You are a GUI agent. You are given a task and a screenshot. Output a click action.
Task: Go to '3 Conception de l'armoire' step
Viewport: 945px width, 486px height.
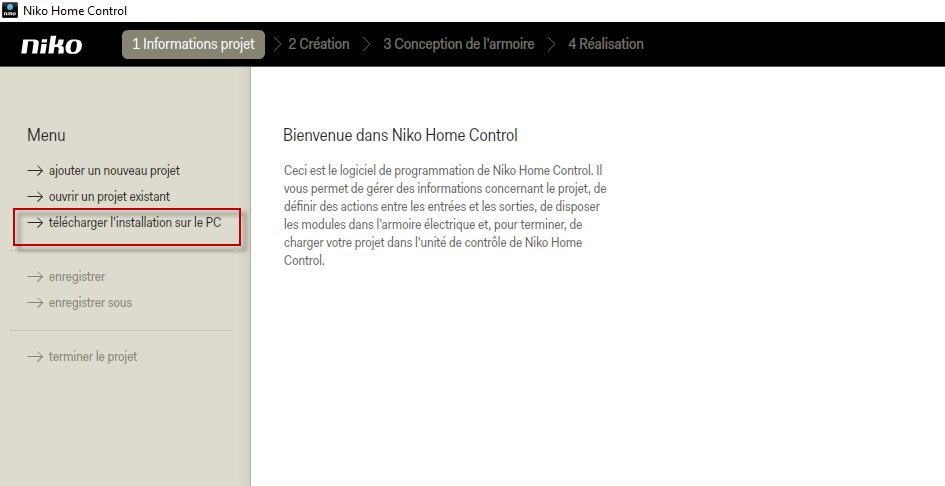(x=458, y=44)
